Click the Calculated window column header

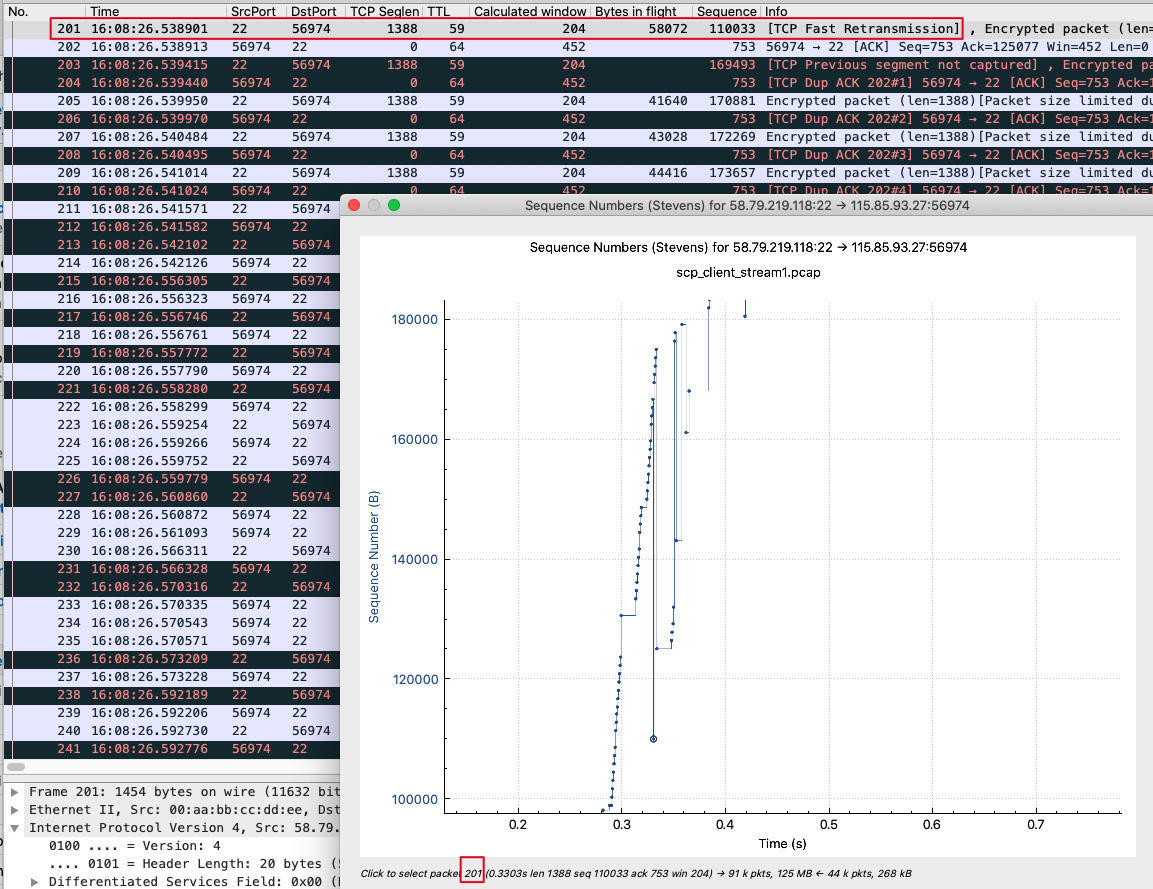[529, 11]
